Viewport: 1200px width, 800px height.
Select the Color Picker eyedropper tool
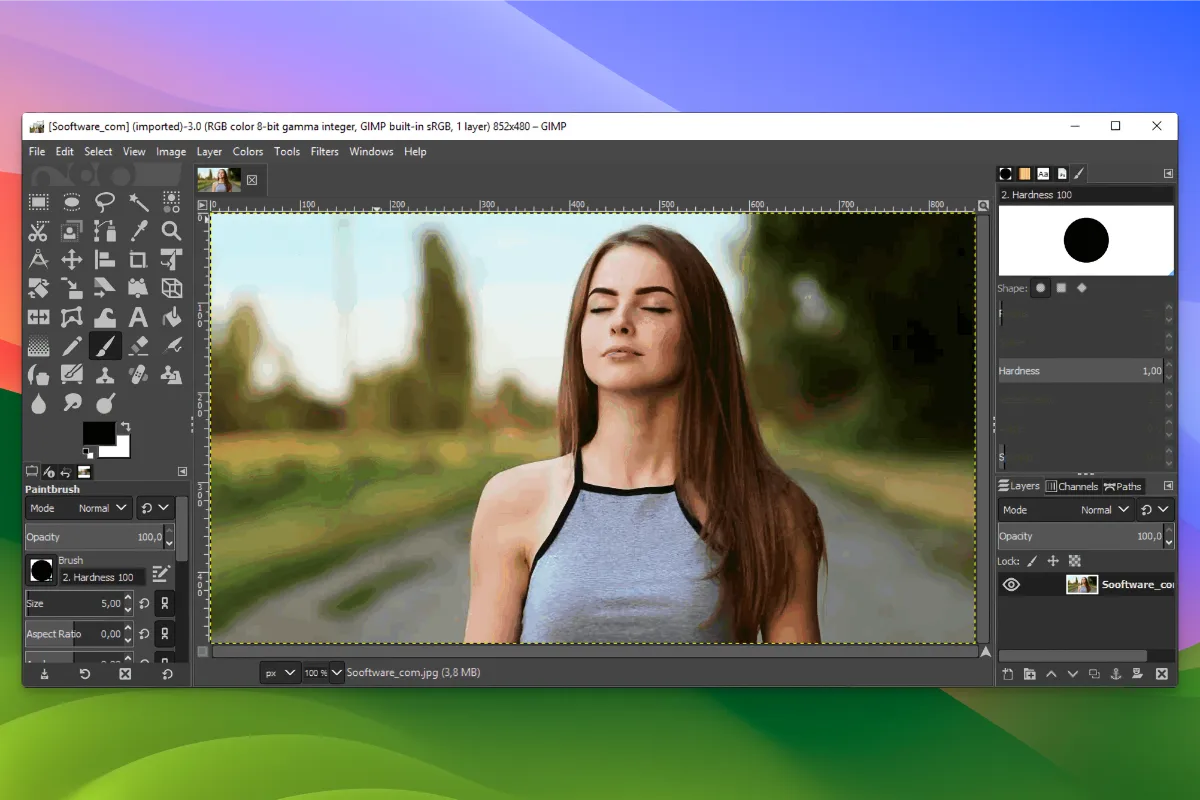pyautogui.click(x=138, y=231)
